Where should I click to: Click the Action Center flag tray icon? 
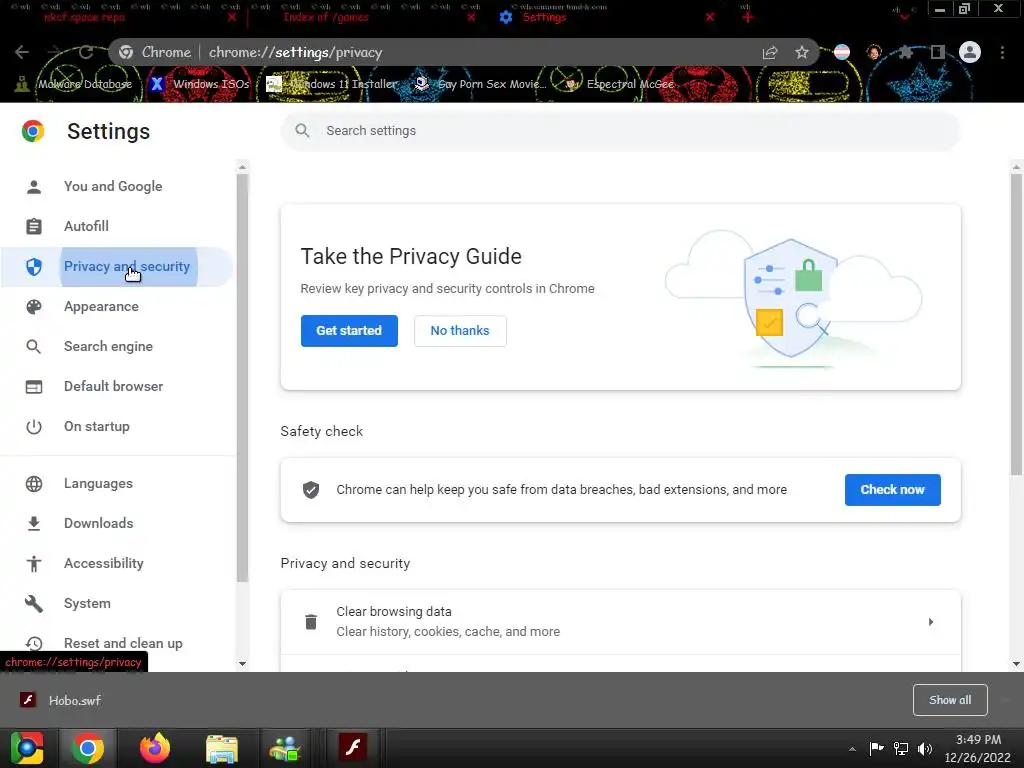(x=876, y=748)
